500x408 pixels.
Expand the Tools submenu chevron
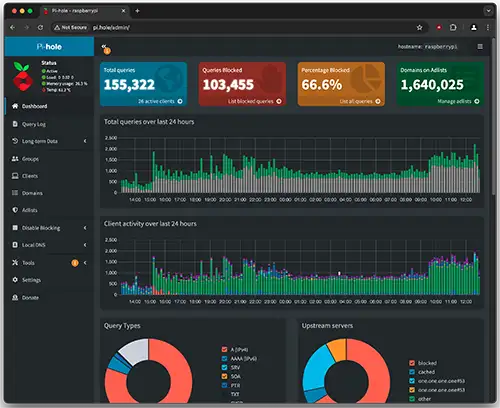tap(85, 263)
